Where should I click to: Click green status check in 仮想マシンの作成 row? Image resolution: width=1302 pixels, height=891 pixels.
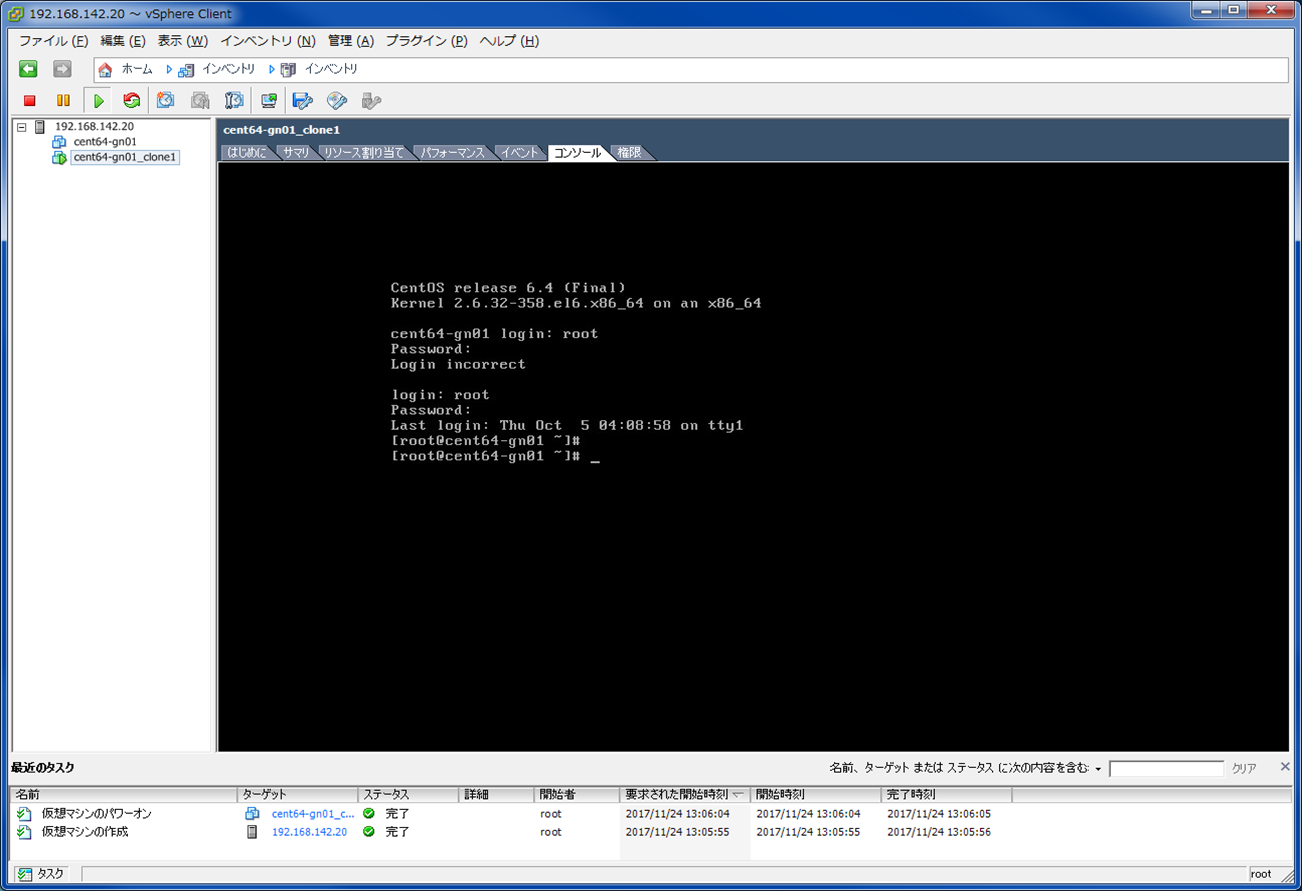369,831
